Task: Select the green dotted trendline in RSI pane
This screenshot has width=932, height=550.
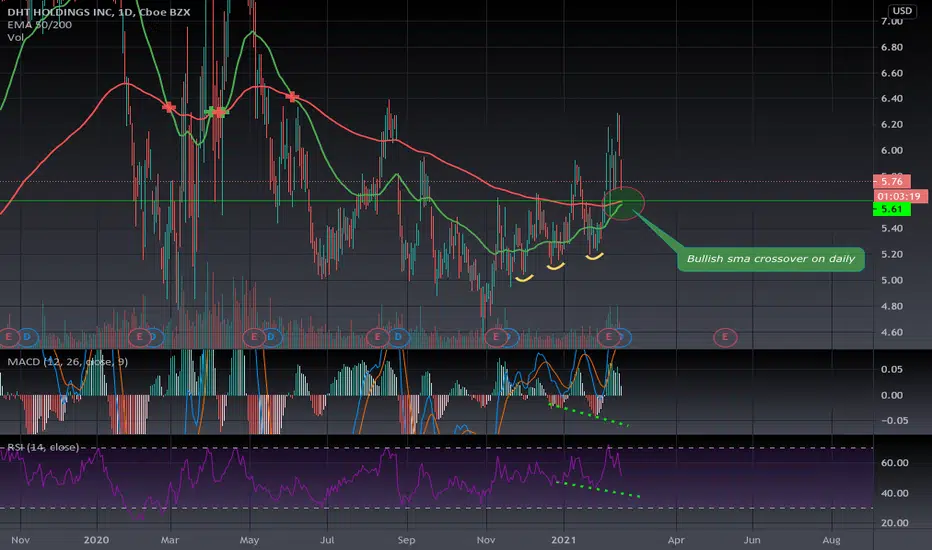Action: coord(597,489)
